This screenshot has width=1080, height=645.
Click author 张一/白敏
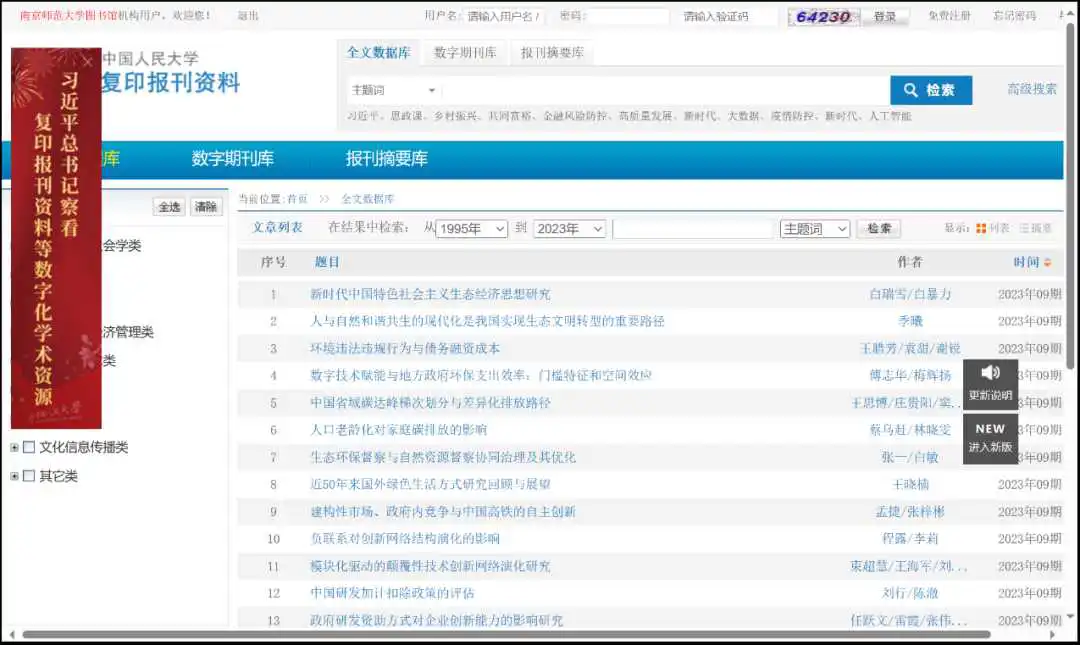[910, 458]
